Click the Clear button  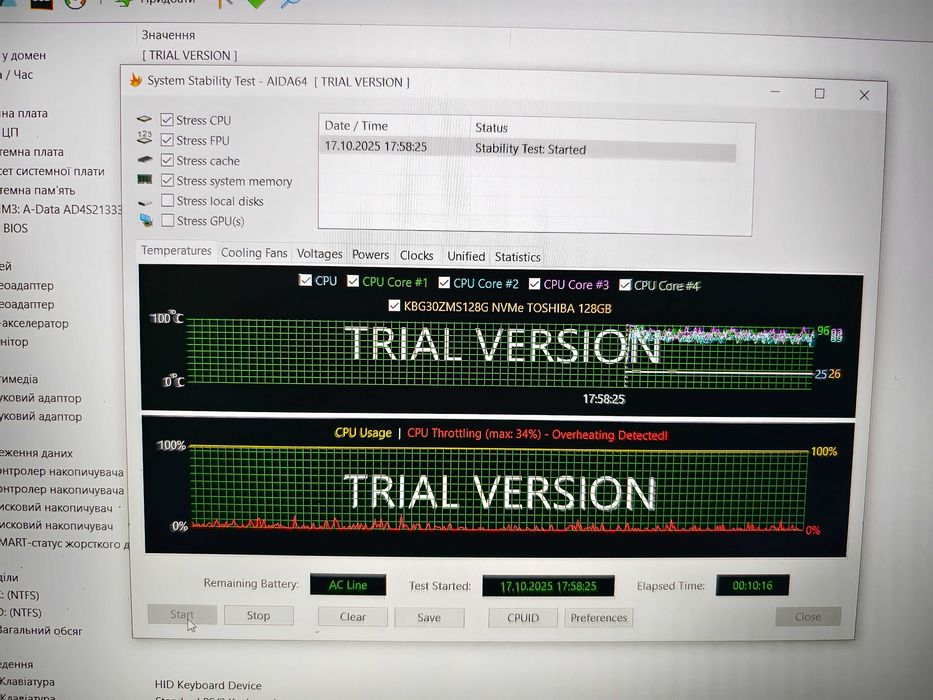352,617
